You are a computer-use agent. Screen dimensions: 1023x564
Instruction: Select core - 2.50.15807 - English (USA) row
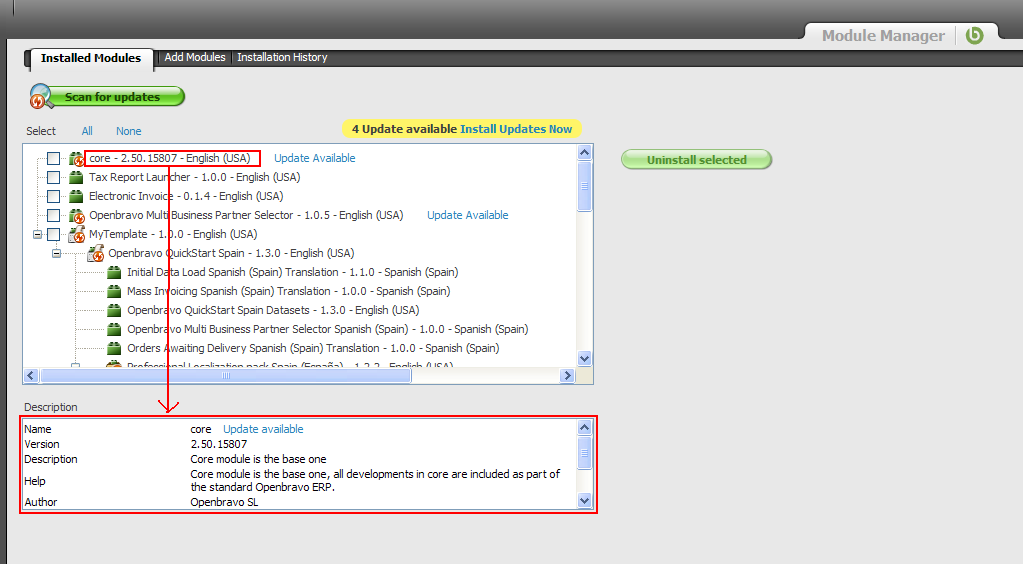(x=170, y=158)
